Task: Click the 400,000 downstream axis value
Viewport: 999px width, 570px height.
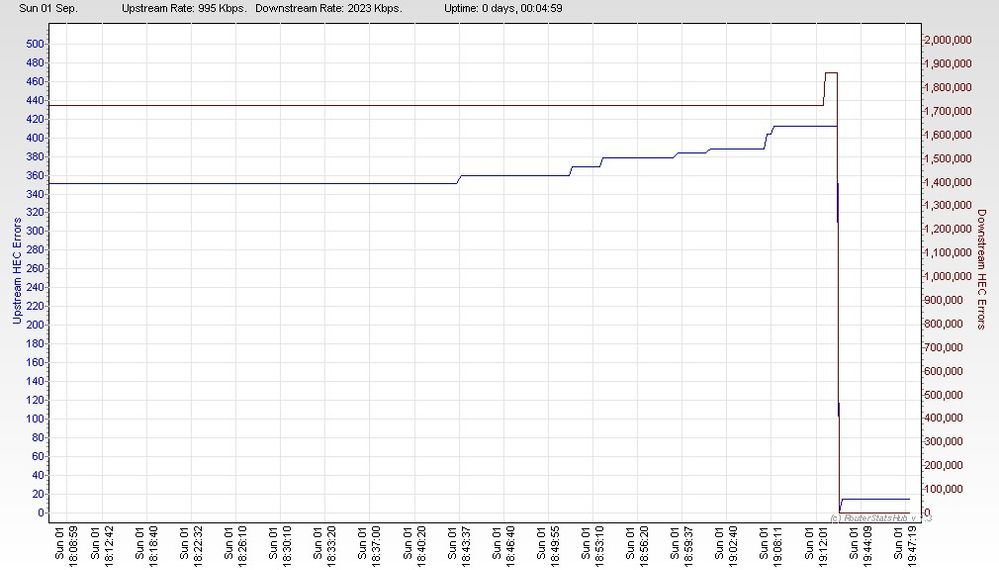Action: point(944,418)
